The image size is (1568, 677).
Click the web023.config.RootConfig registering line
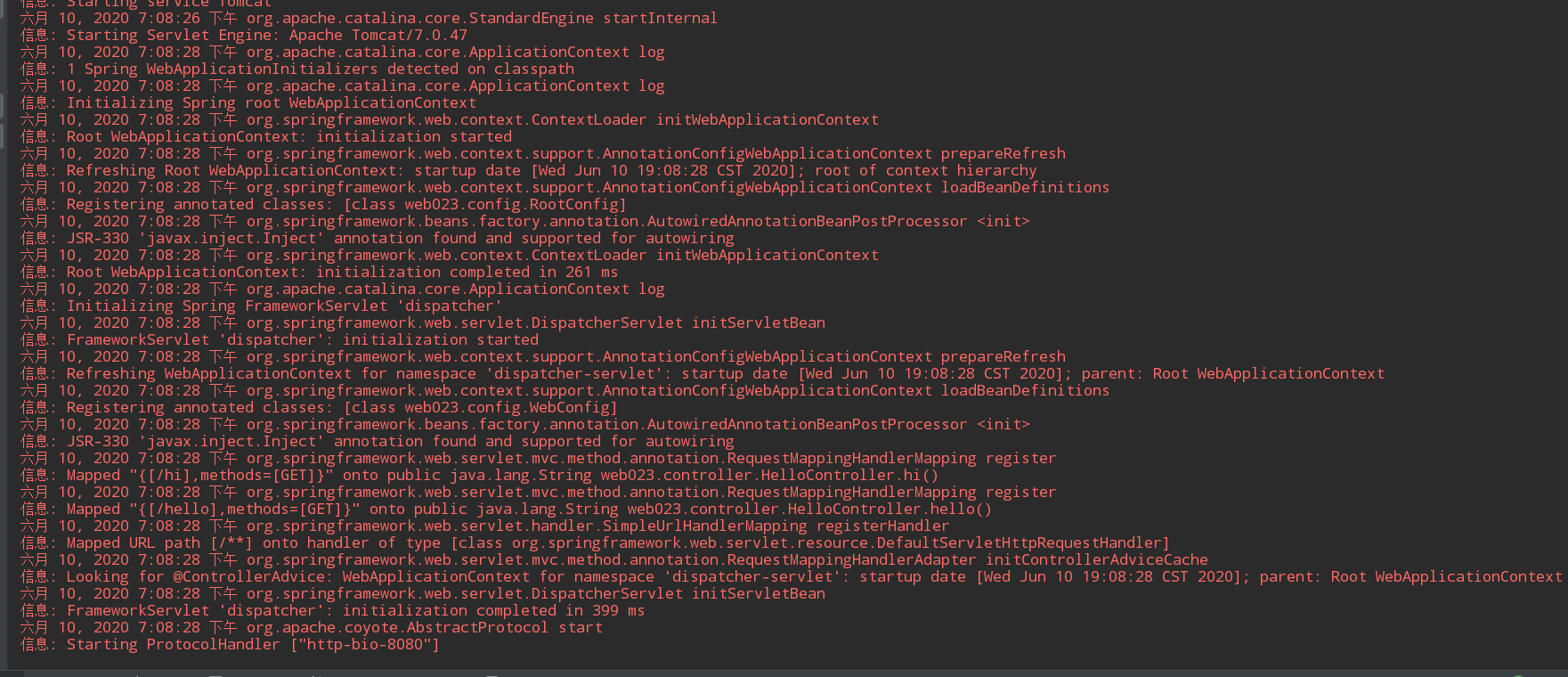point(324,204)
